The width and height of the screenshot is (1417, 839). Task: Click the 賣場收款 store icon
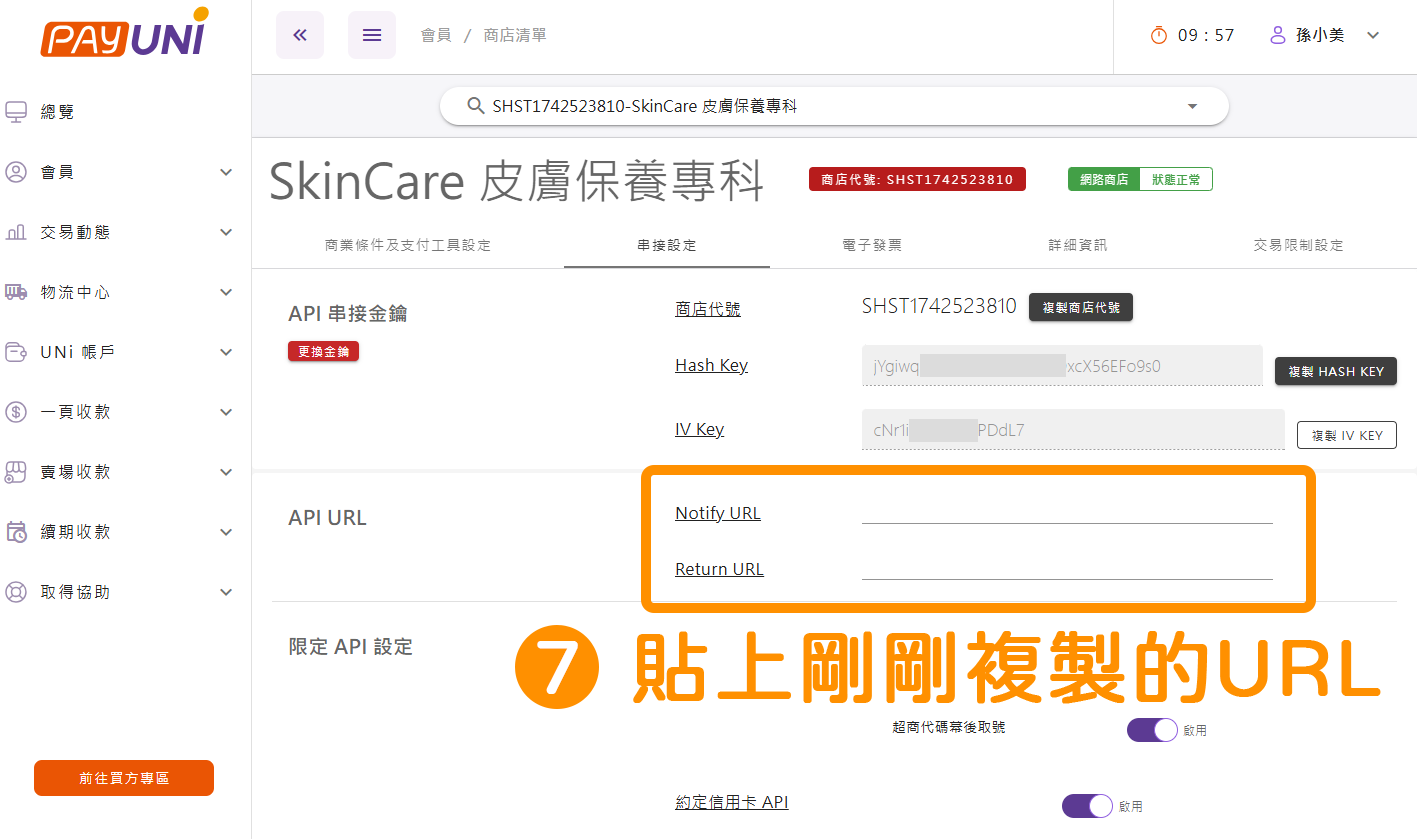(16, 472)
